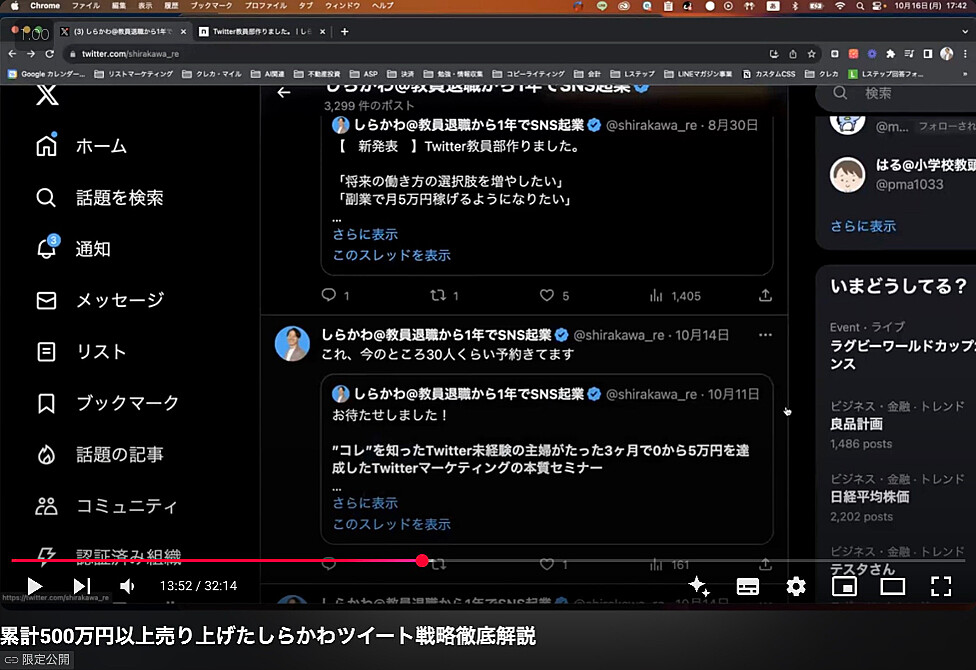Toggle the Chrome side panel

point(928,54)
